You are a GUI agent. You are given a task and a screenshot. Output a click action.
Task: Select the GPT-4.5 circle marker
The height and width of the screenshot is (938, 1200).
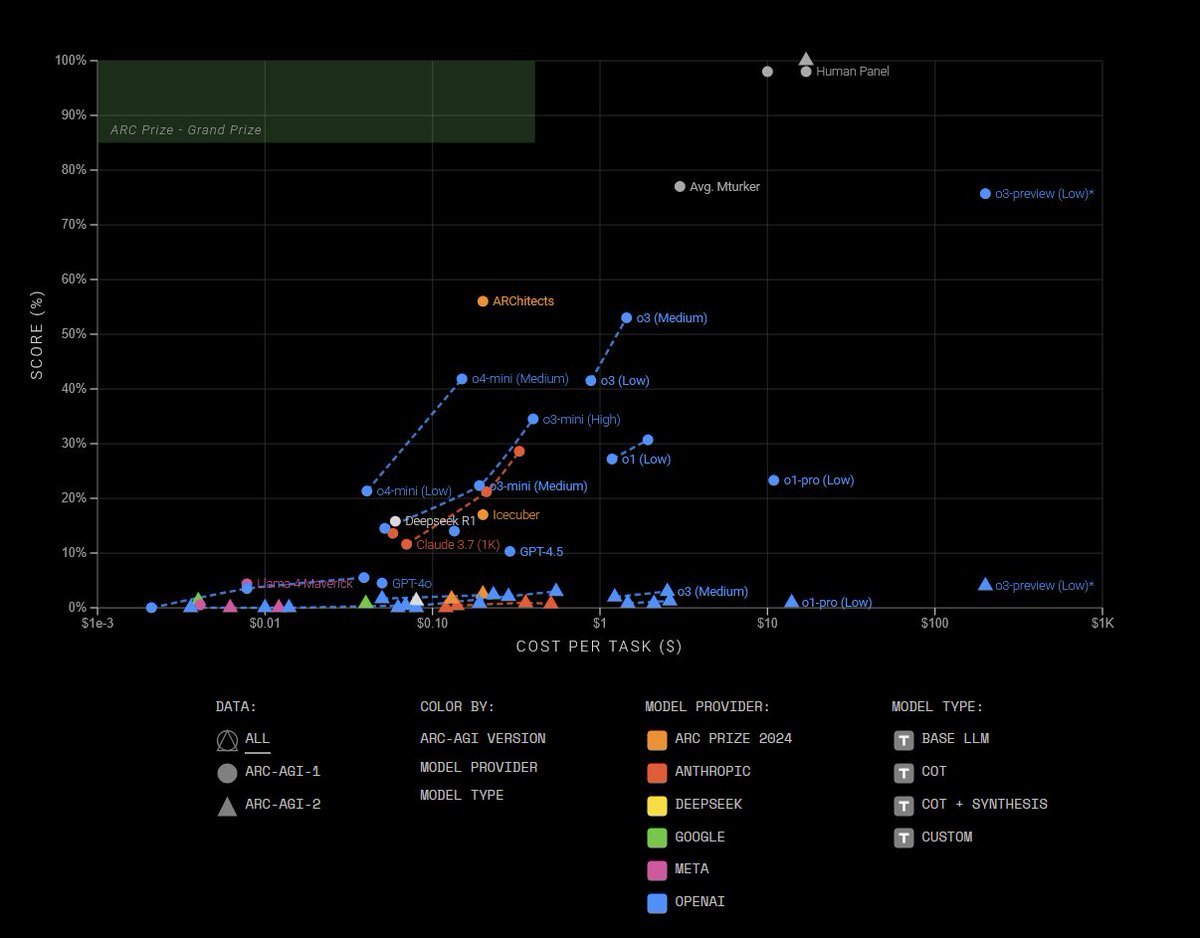click(x=510, y=551)
